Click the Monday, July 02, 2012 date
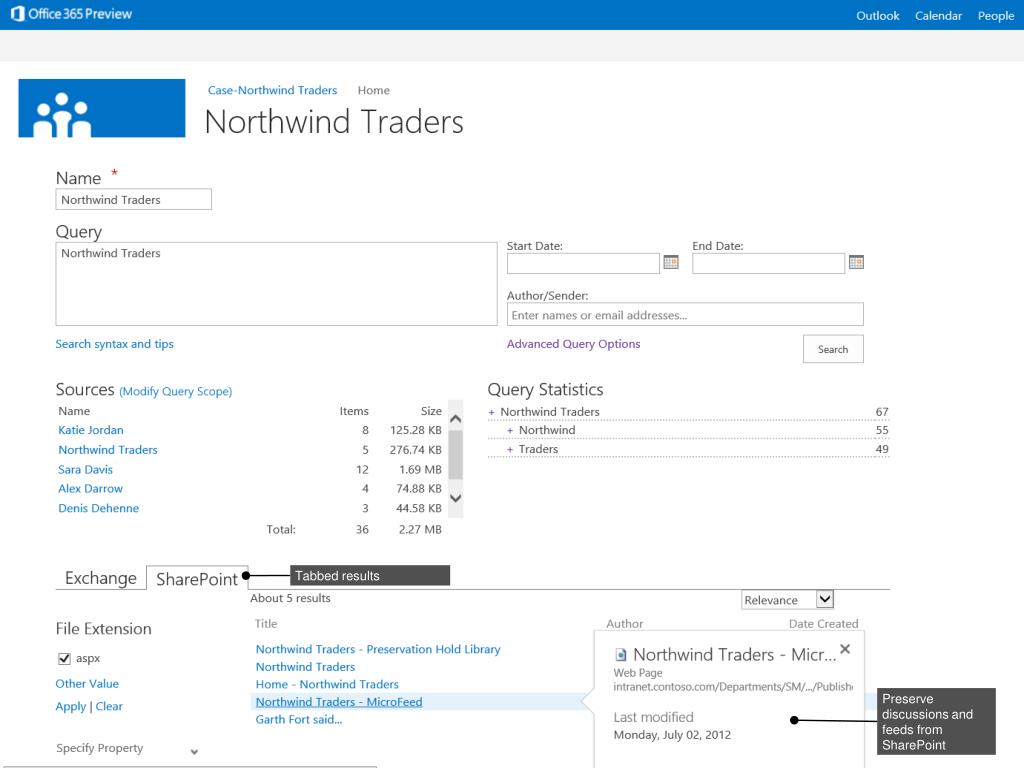 coord(672,735)
